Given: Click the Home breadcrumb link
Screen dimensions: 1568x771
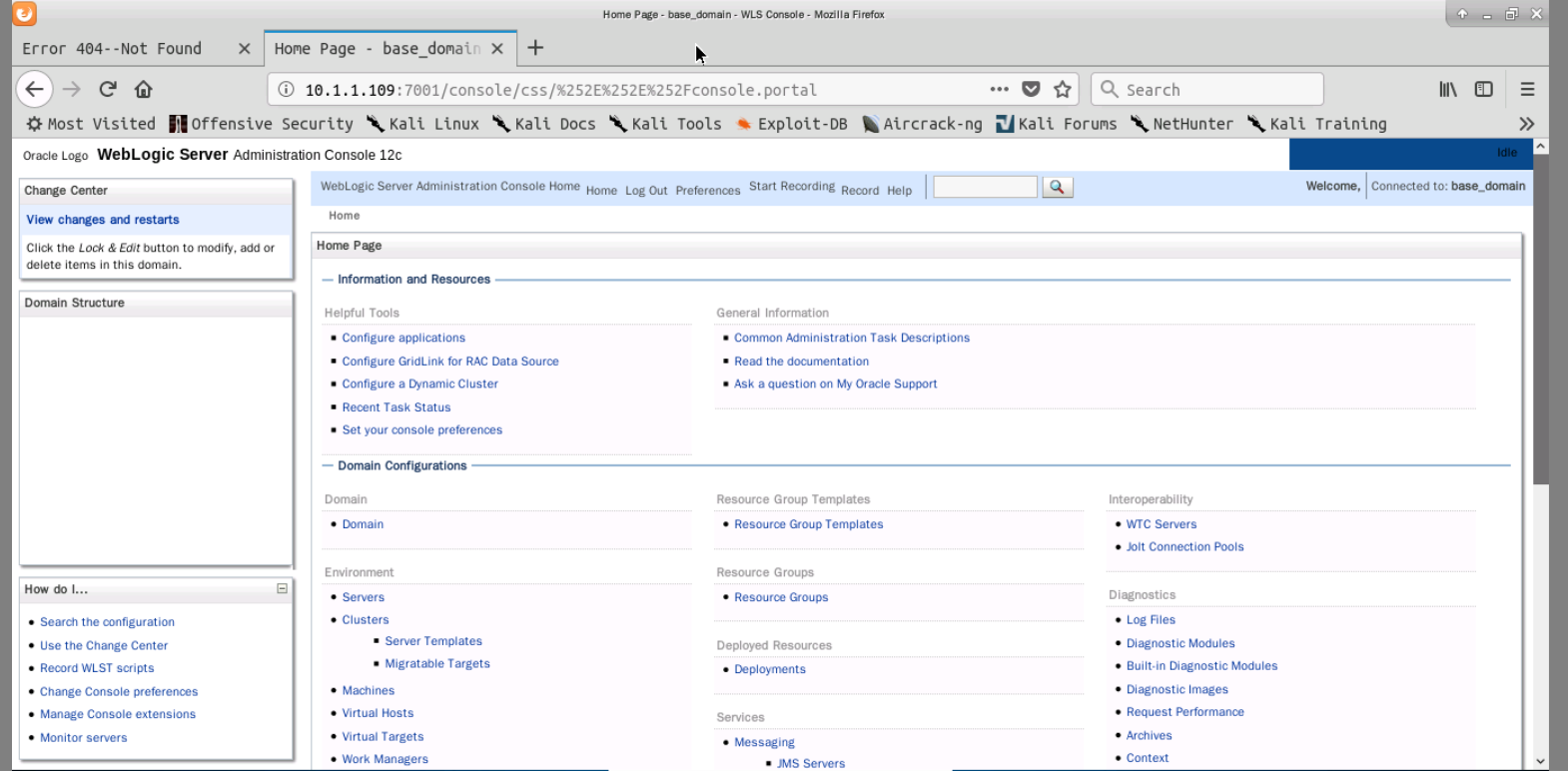Looking at the screenshot, I should tap(344, 216).
